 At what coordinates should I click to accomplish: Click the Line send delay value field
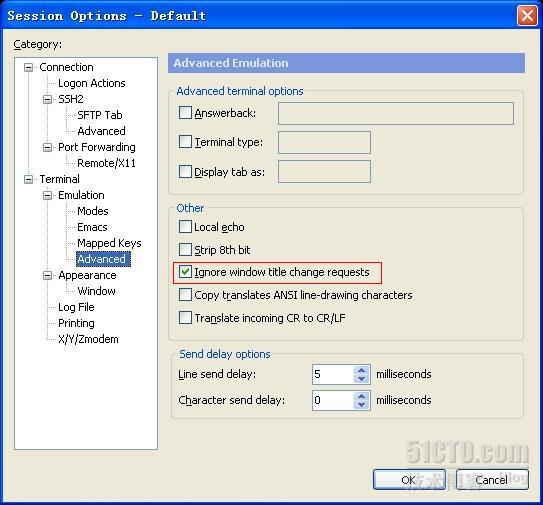click(x=333, y=374)
